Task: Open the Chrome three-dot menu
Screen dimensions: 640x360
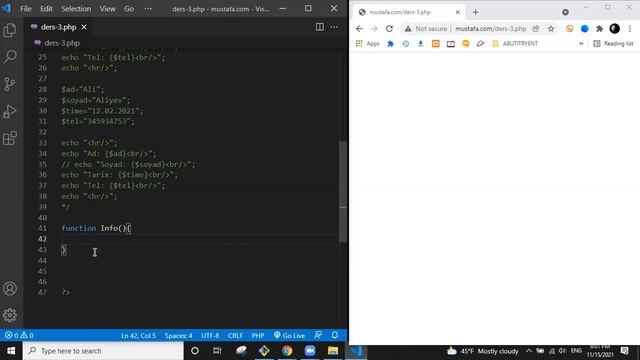Action: pos(630,29)
